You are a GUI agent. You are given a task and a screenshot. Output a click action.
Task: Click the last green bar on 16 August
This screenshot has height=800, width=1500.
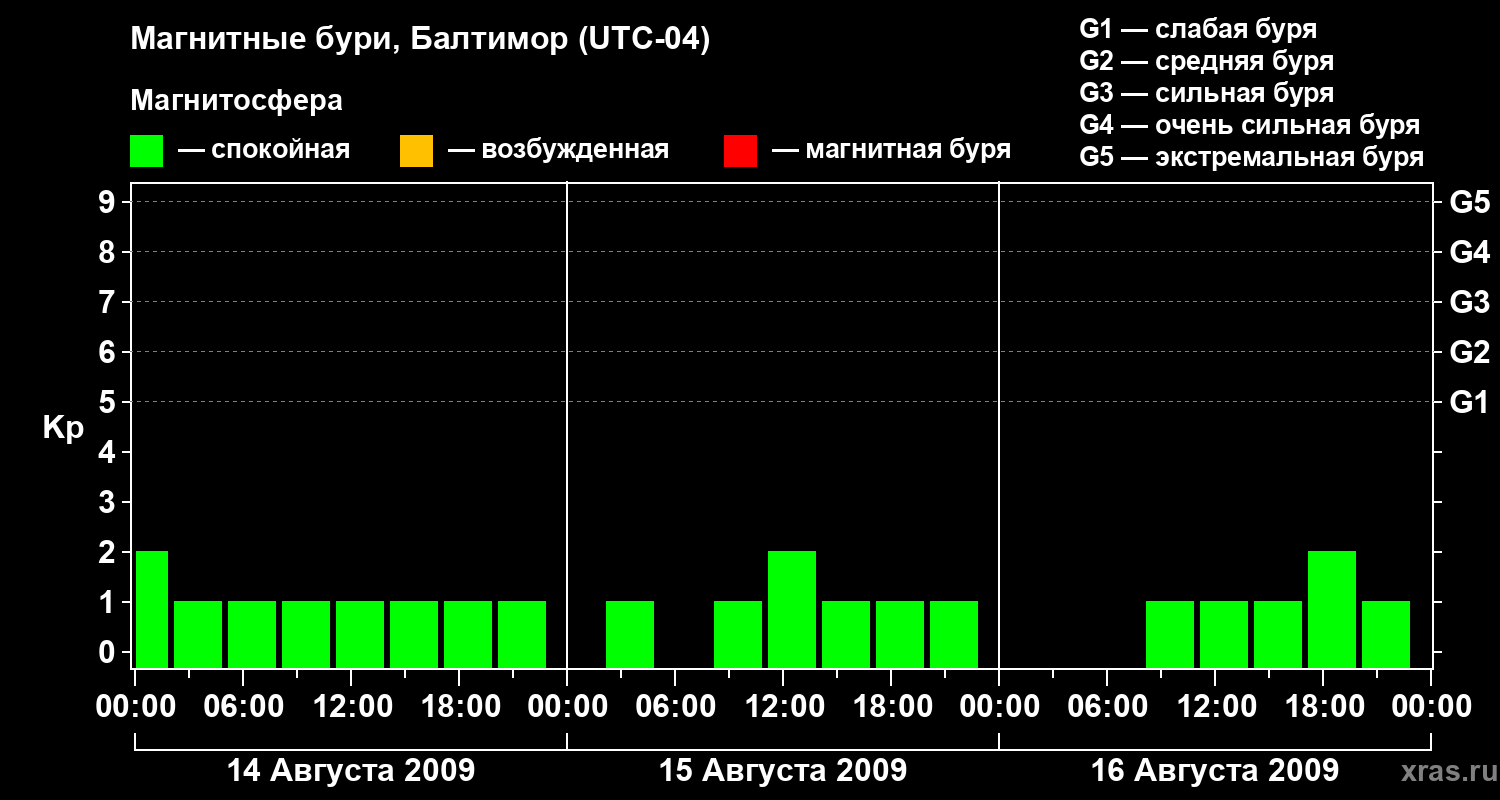pyautogui.click(x=1386, y=634)
